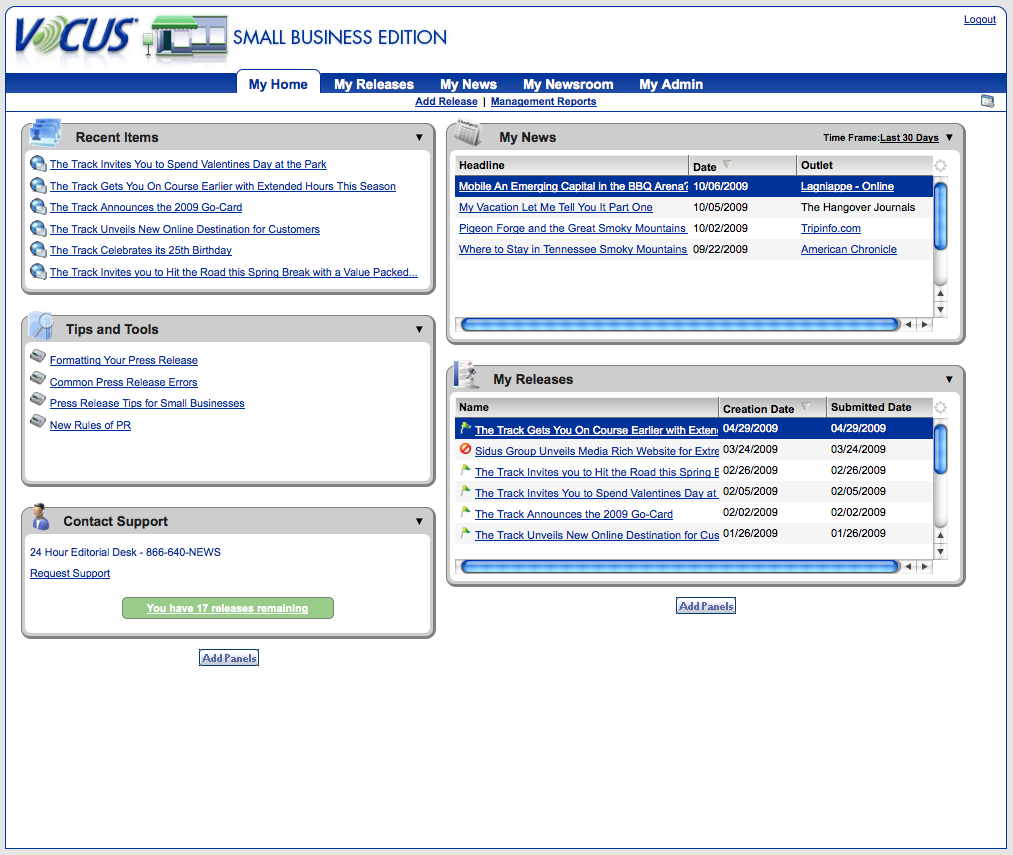
Task: Click icon beside Press Release Tips for Small Businesses
Action: (x=38, y=399)
